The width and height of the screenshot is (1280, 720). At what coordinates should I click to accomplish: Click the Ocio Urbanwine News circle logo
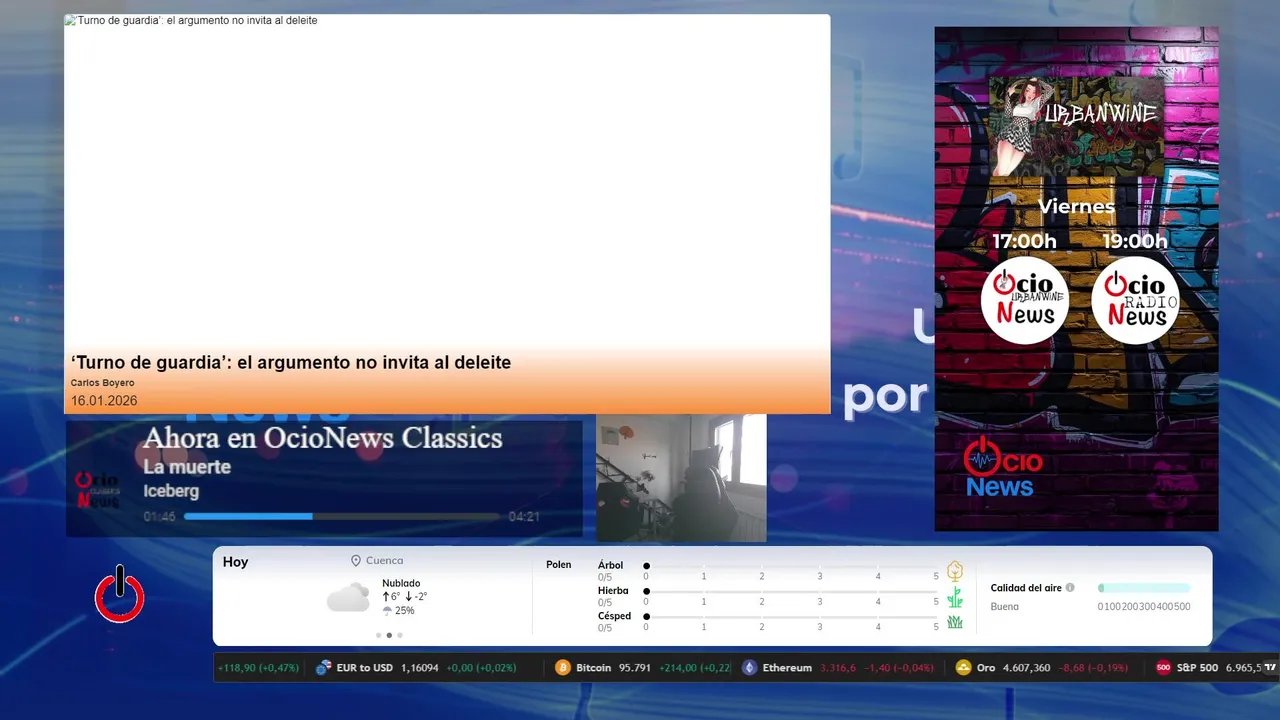click(1025, 300)
